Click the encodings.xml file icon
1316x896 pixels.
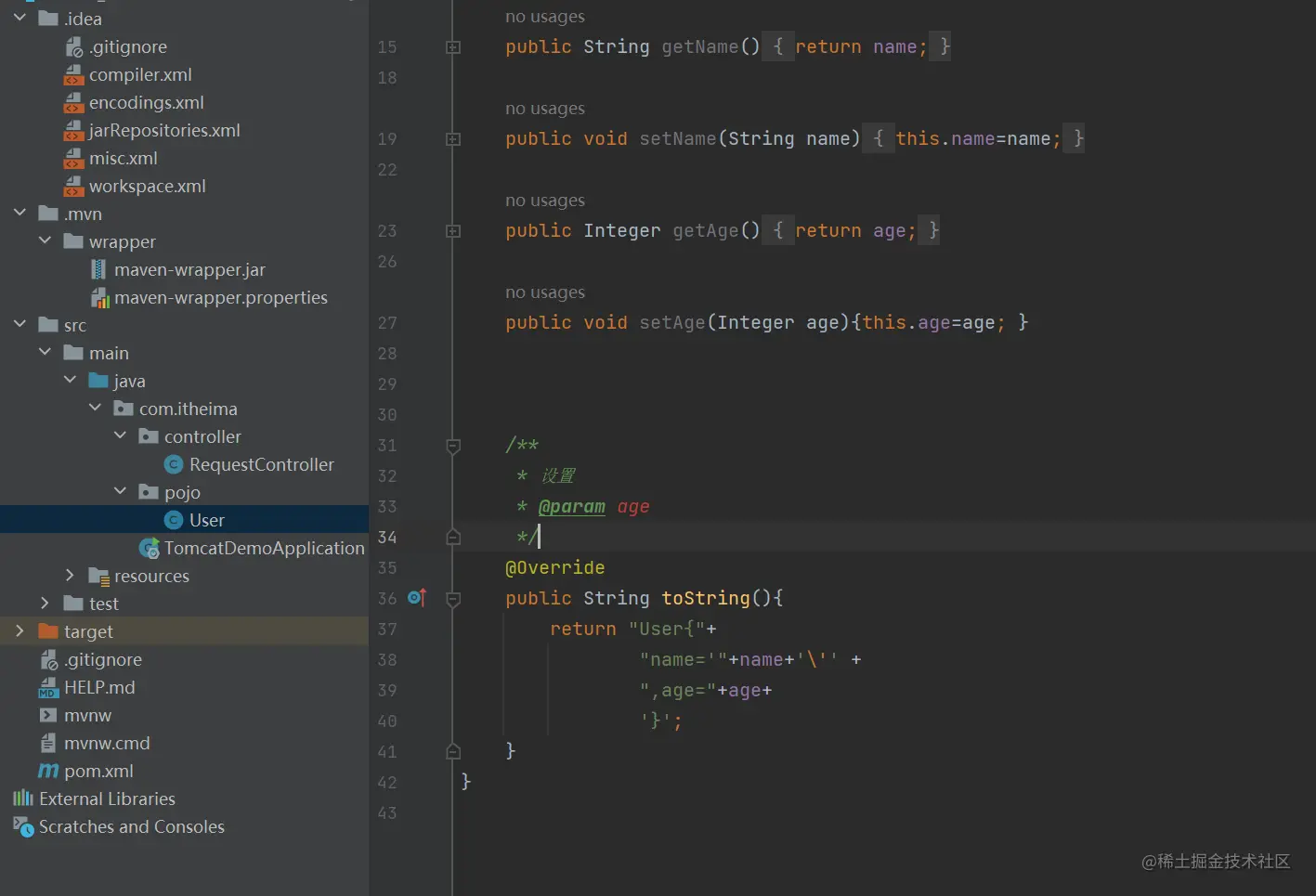(73, 102)
